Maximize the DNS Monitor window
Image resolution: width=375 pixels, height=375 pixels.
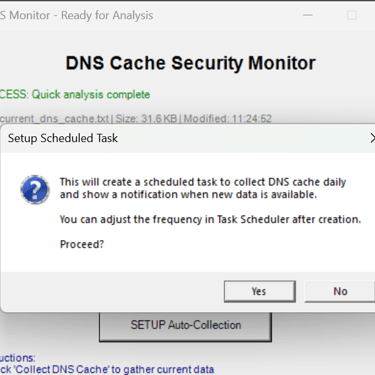352,15
